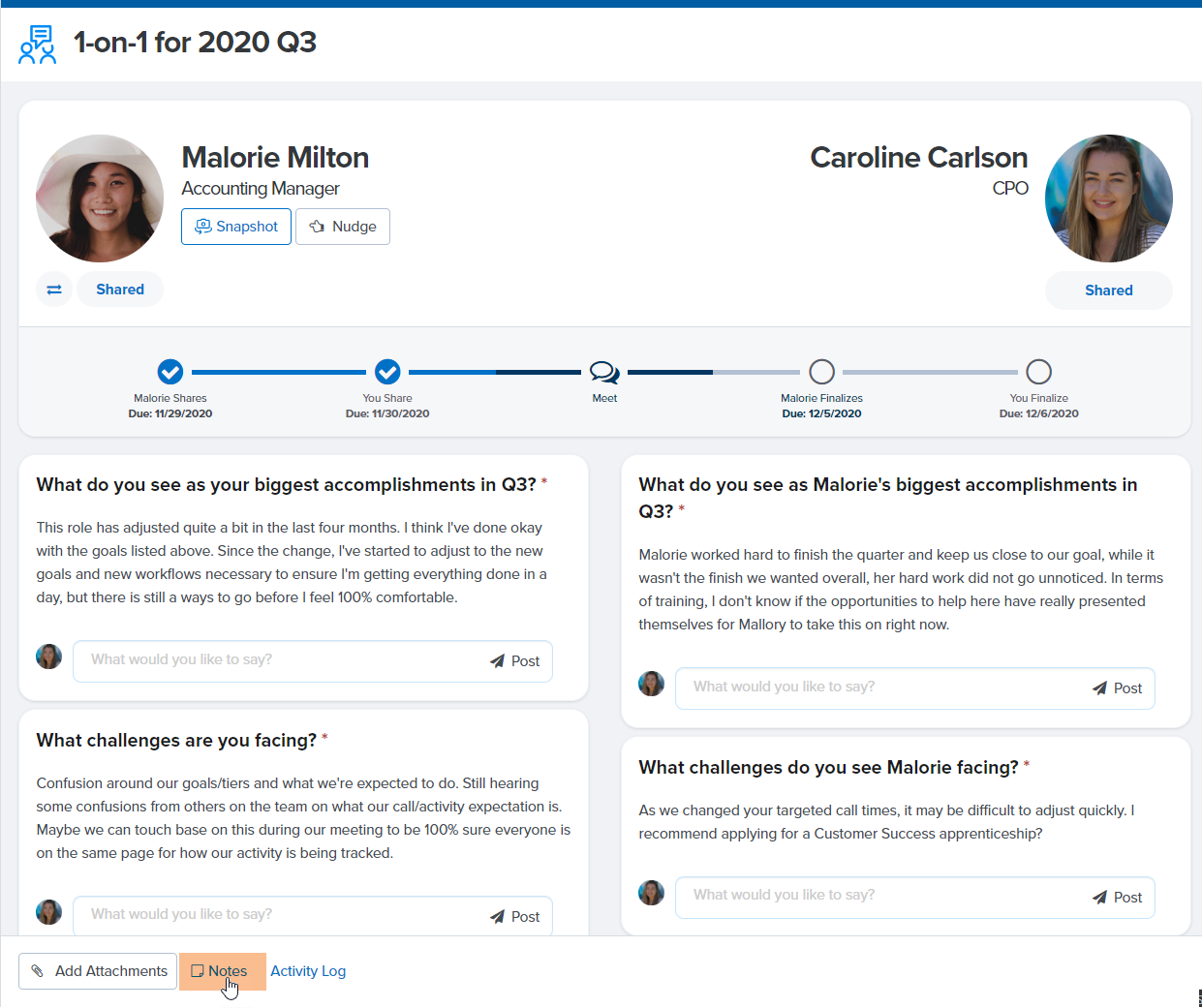Viewport: 1202px width, 1008px height.
Task: Click the swap arrows icon under Malorie's photo
Action: click(54, 290)
